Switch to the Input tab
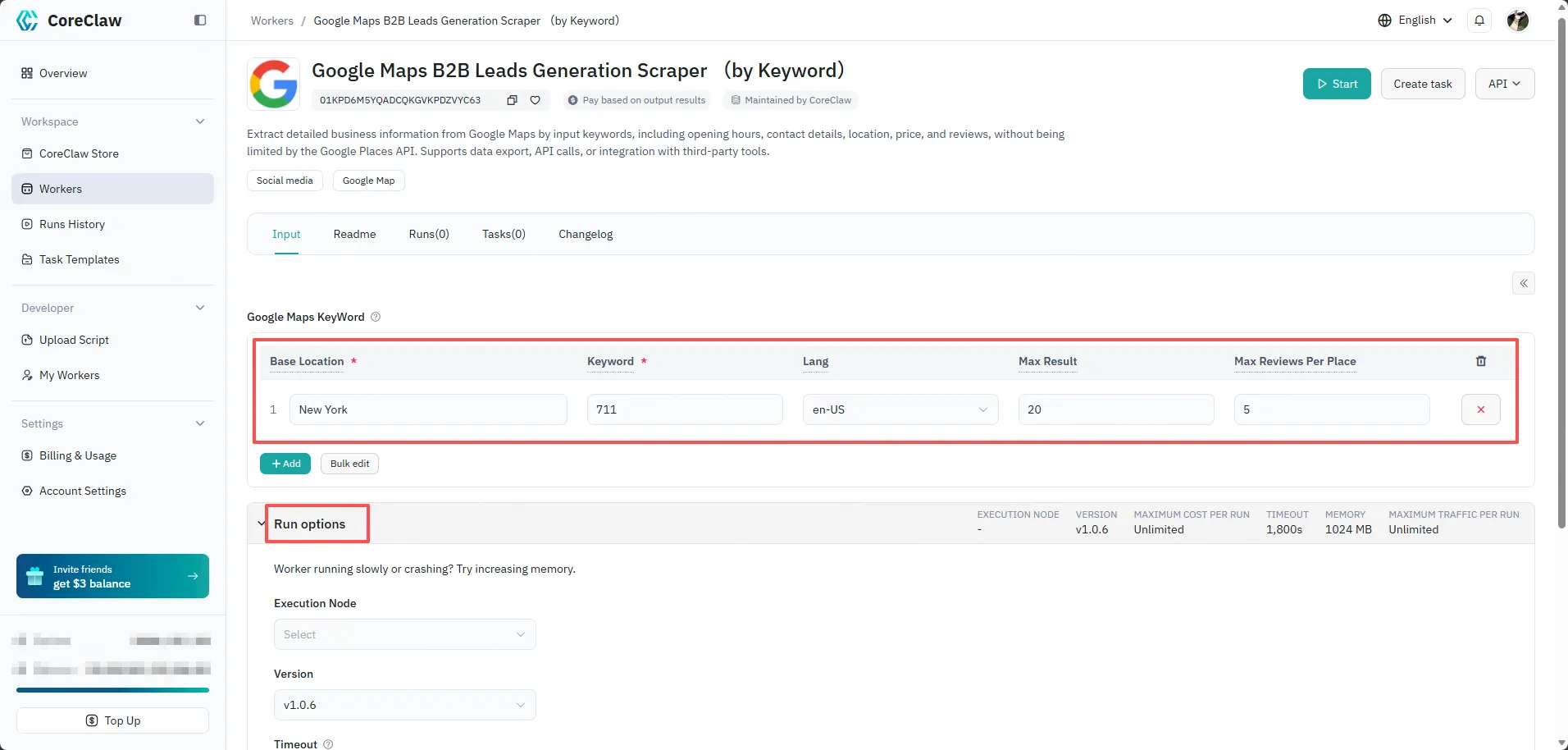Viewport: 1568px width, 750px height. [286, 234]
